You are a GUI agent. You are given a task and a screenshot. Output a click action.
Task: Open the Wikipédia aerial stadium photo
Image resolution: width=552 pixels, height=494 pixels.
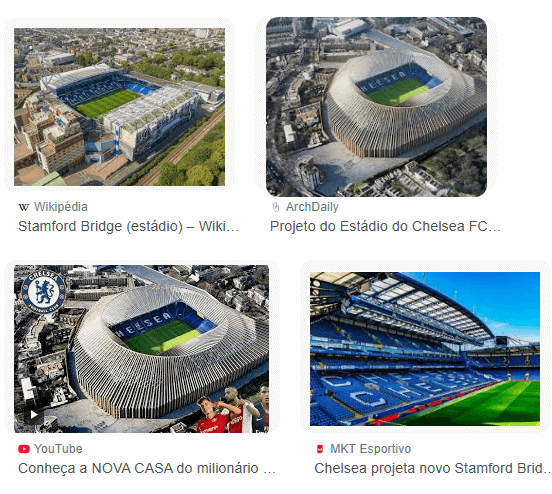point(119,107)
